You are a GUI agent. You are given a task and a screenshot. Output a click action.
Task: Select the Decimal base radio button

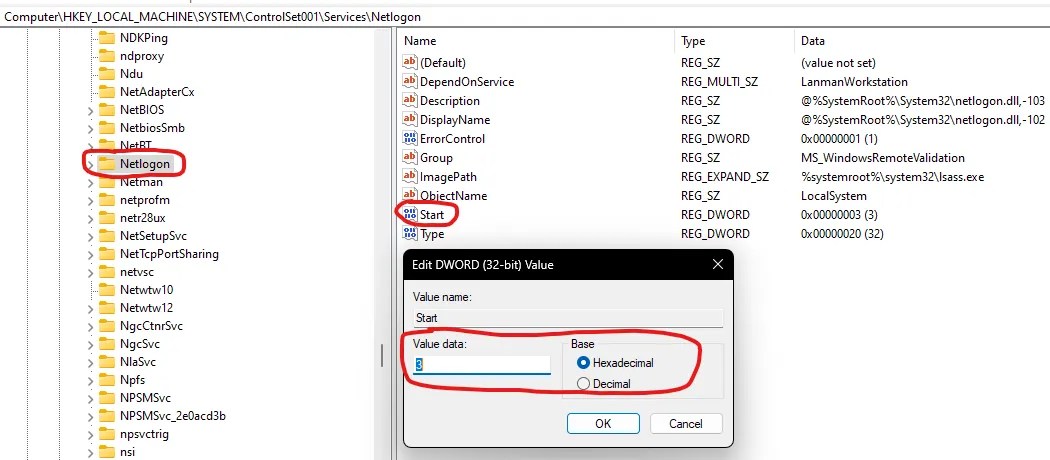[x=583, y=384]
